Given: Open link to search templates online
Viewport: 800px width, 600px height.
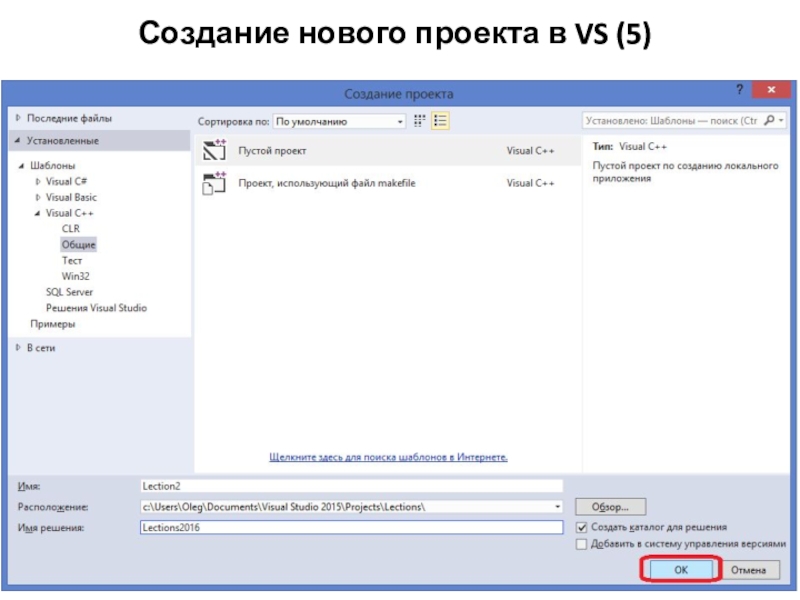Looking at the screenshot, I should [388, 457].
